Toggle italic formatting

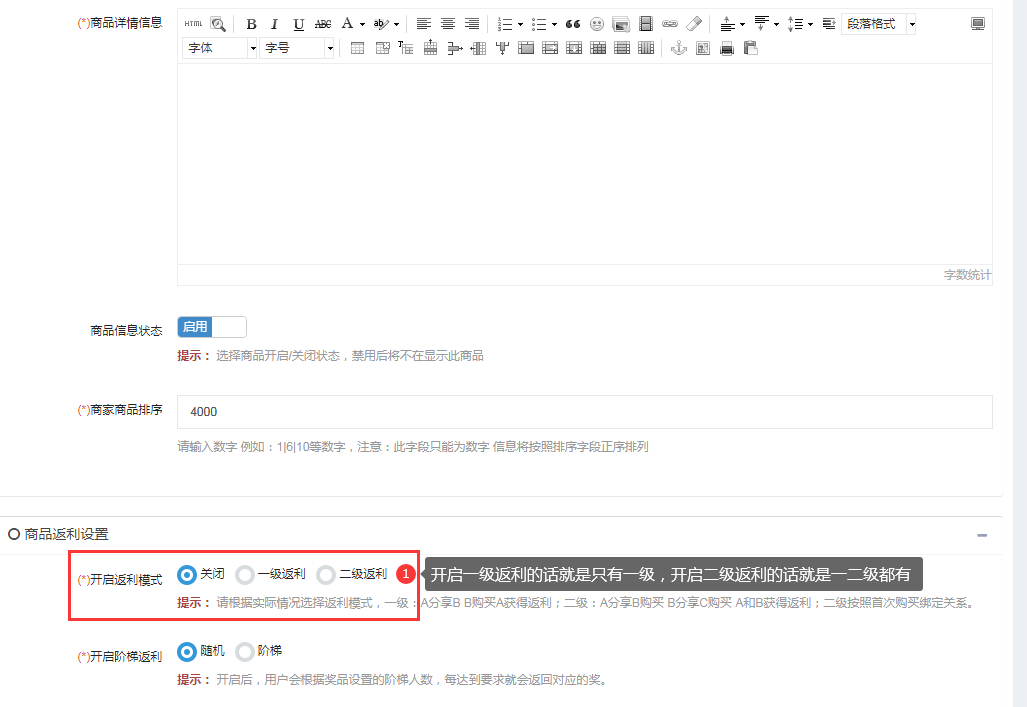click(275, 24)
